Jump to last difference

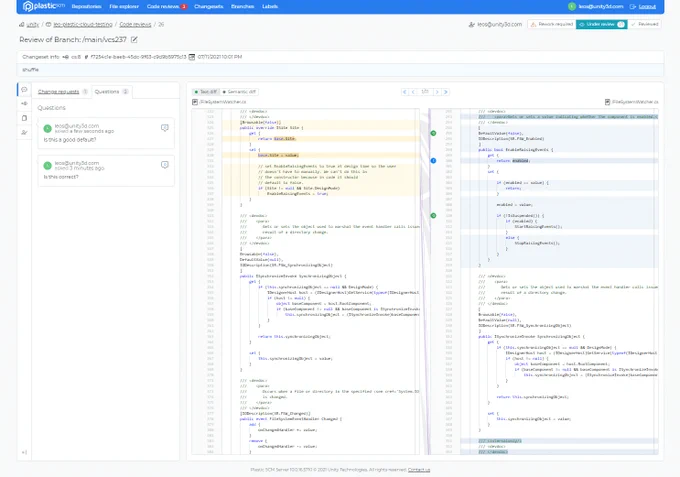[x=445, y=92]
